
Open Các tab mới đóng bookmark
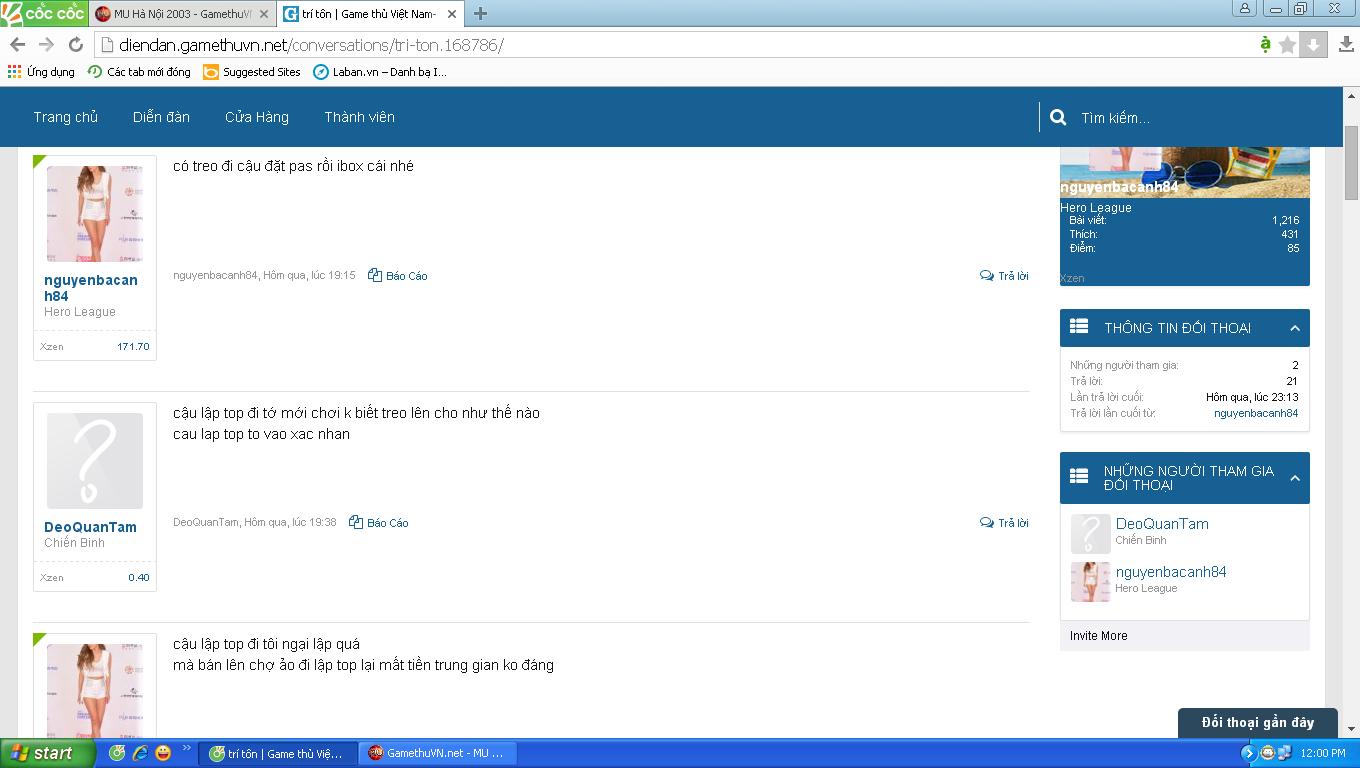[139, 72]
